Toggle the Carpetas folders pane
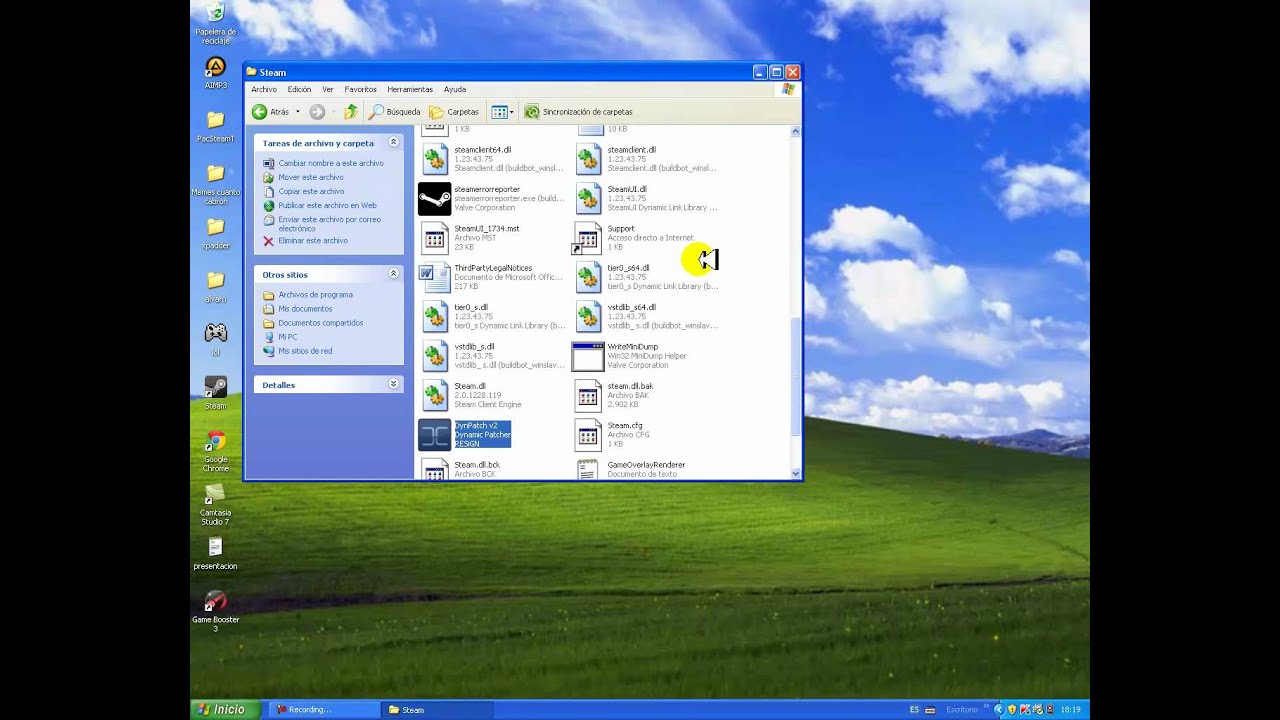1280x720 pixels. 454,112
